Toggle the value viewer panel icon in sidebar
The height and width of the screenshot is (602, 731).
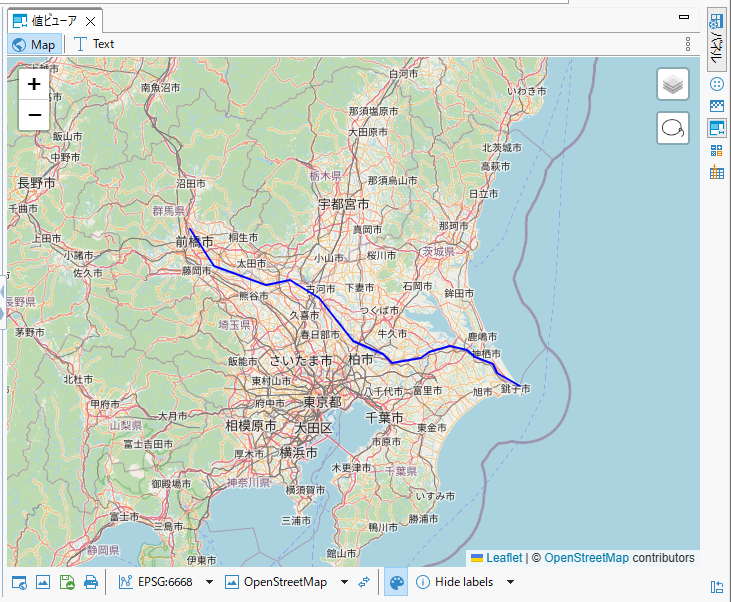pos(716,128)
